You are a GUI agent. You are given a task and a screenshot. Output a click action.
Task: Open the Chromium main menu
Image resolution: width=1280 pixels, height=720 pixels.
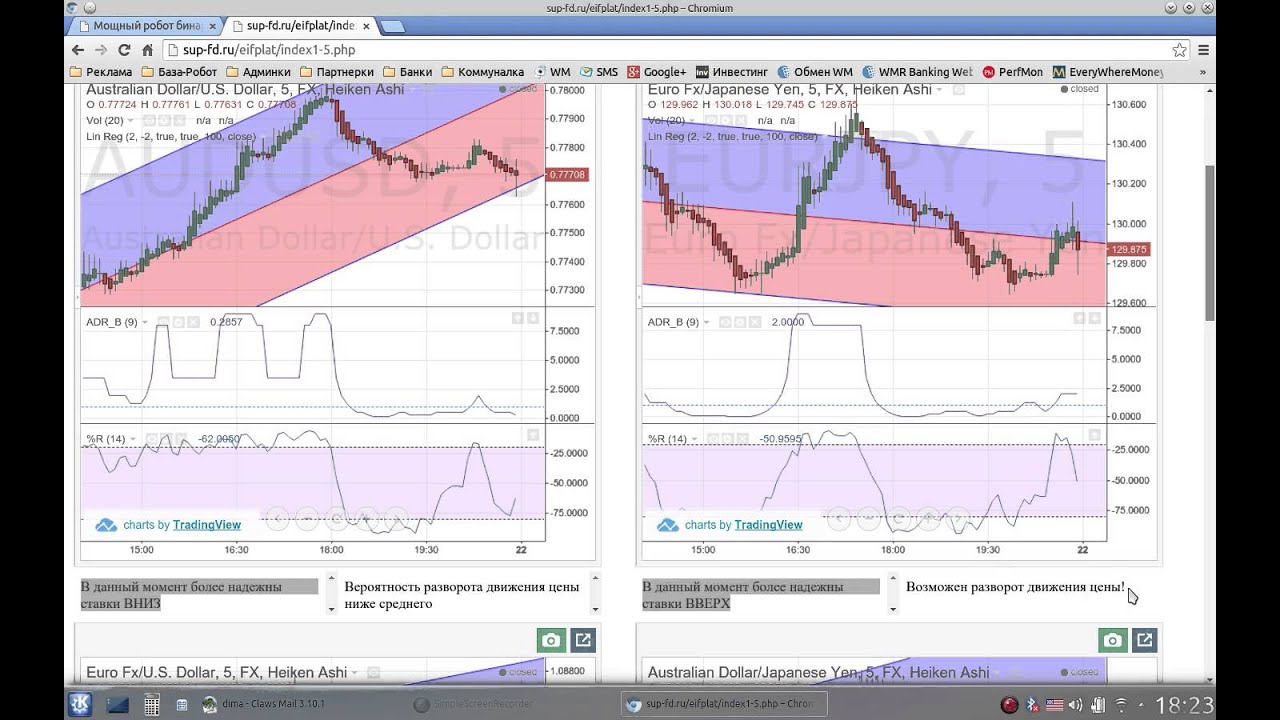pyautogui.click(x=1204, y=49)
